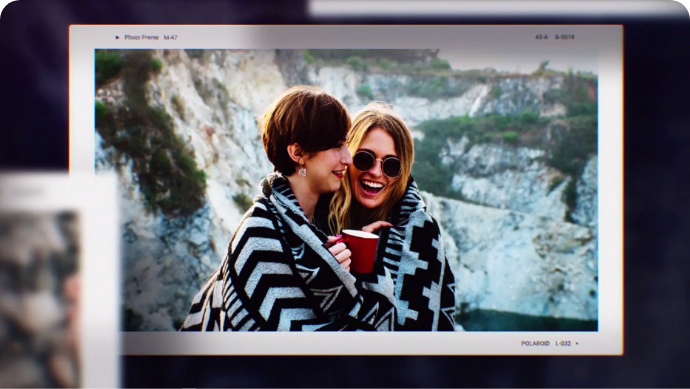Click the small dot after L-032
Viewport: 690px width, 389px height.
pos(577,343)
